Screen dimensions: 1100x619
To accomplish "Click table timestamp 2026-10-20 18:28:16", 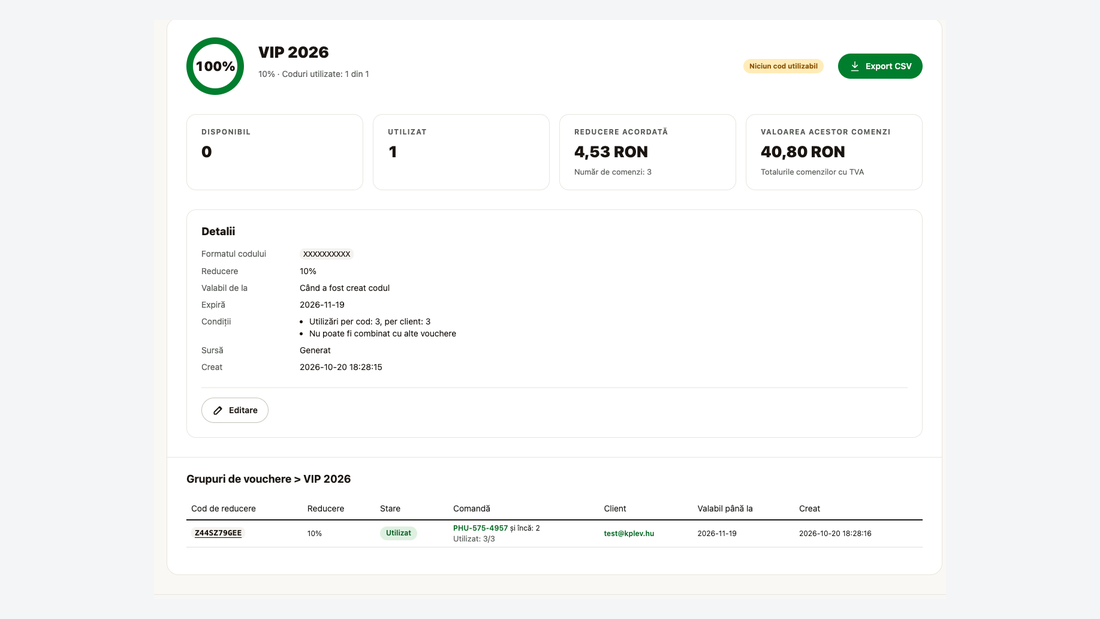I will (835, 533).
